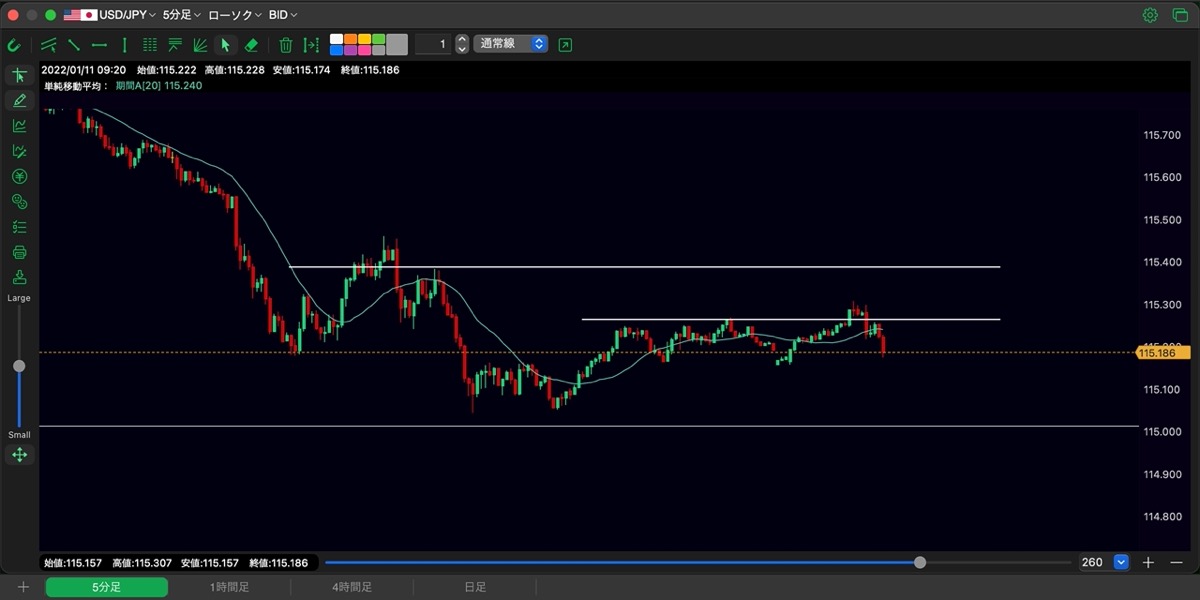Screen dimensions: 1200x600
Task: Switch to the 4時間足 tab
Action: tap(352, 587)
